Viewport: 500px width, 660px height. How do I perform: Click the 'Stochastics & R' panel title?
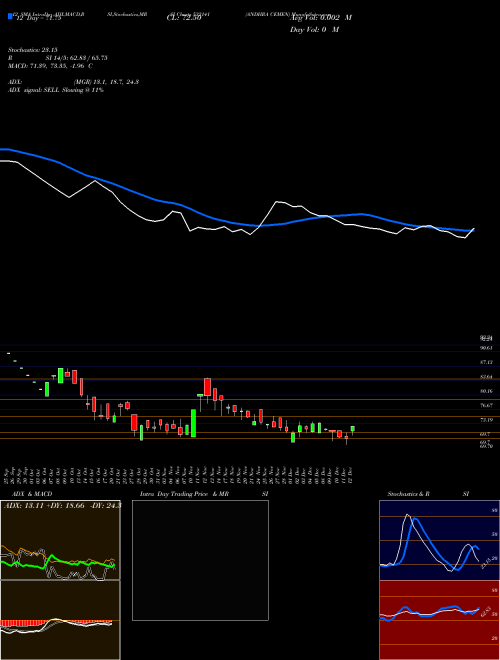[x=409, y=494]
